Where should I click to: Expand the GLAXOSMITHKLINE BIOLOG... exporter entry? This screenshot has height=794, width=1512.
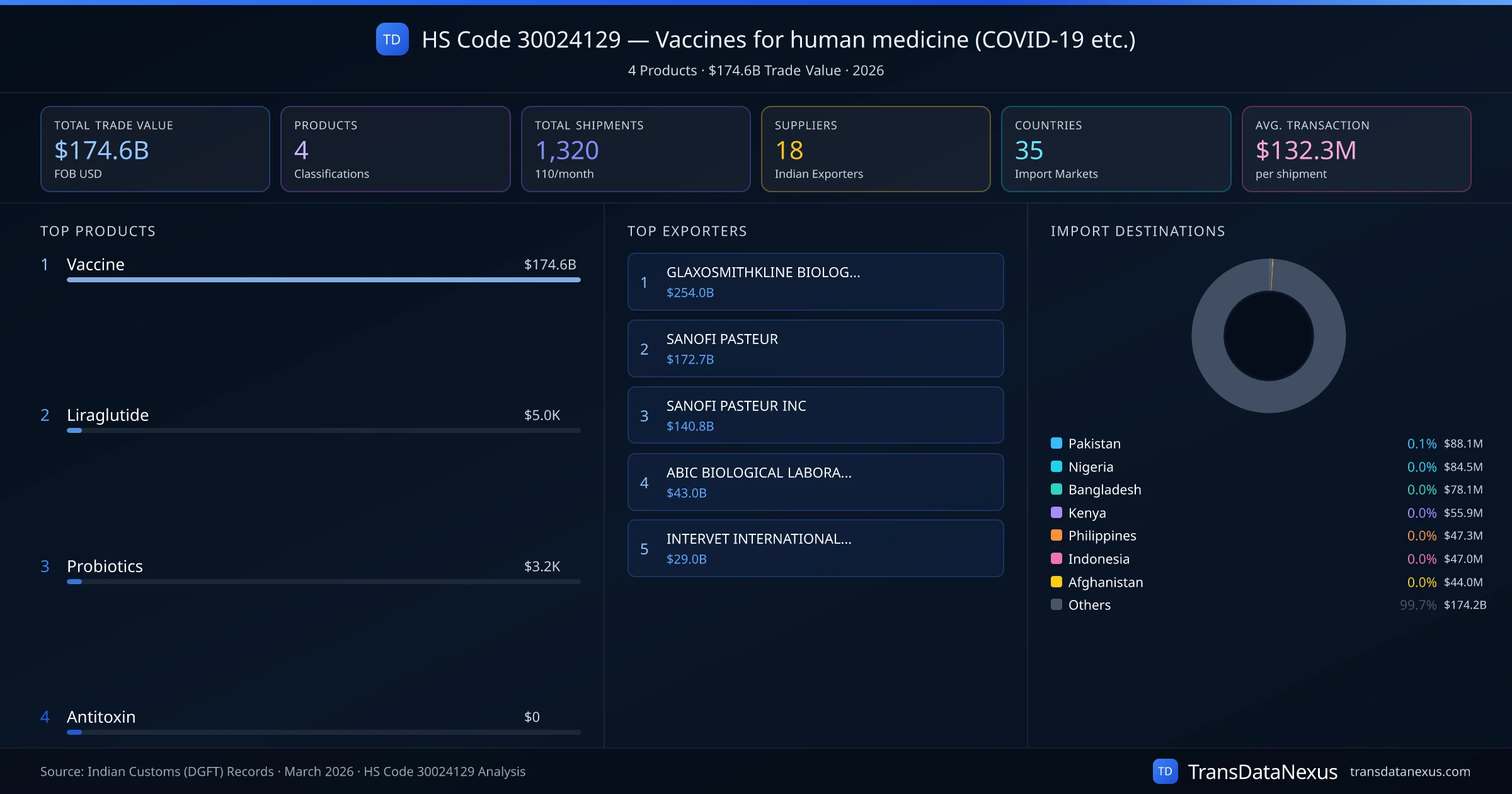click(x=815, y=282)
